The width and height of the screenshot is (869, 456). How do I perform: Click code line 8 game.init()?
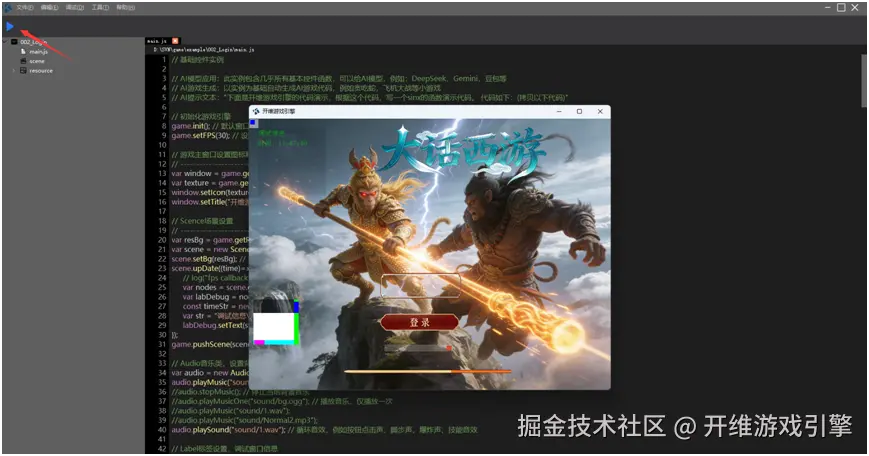(209, 126)
